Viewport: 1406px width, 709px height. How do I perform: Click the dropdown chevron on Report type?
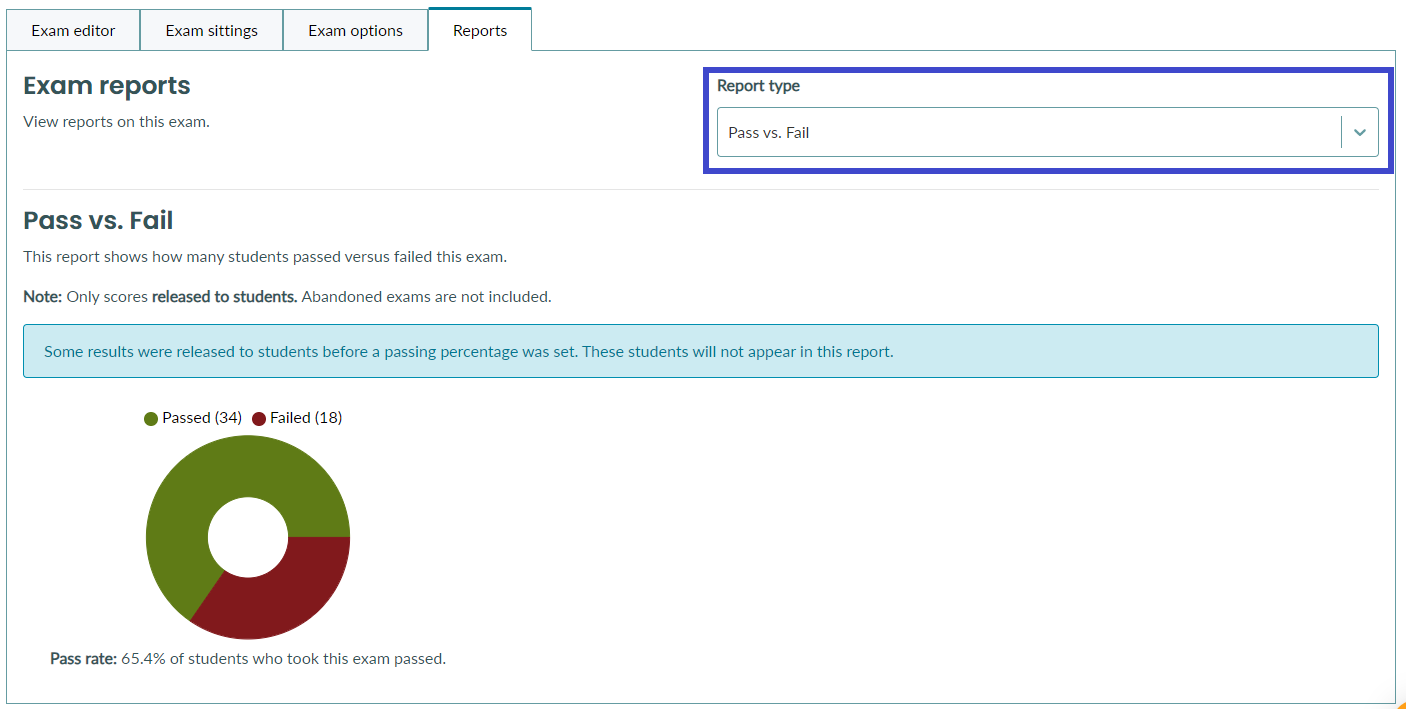point(1360,131)
